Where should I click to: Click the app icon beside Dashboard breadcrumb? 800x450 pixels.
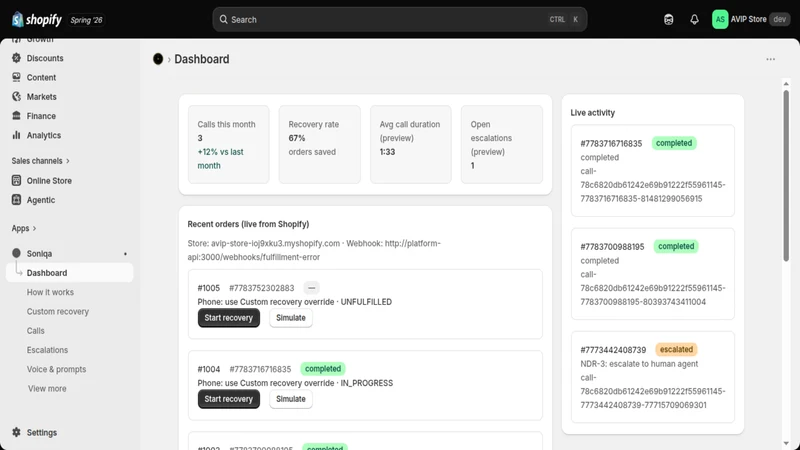[158, 59]
